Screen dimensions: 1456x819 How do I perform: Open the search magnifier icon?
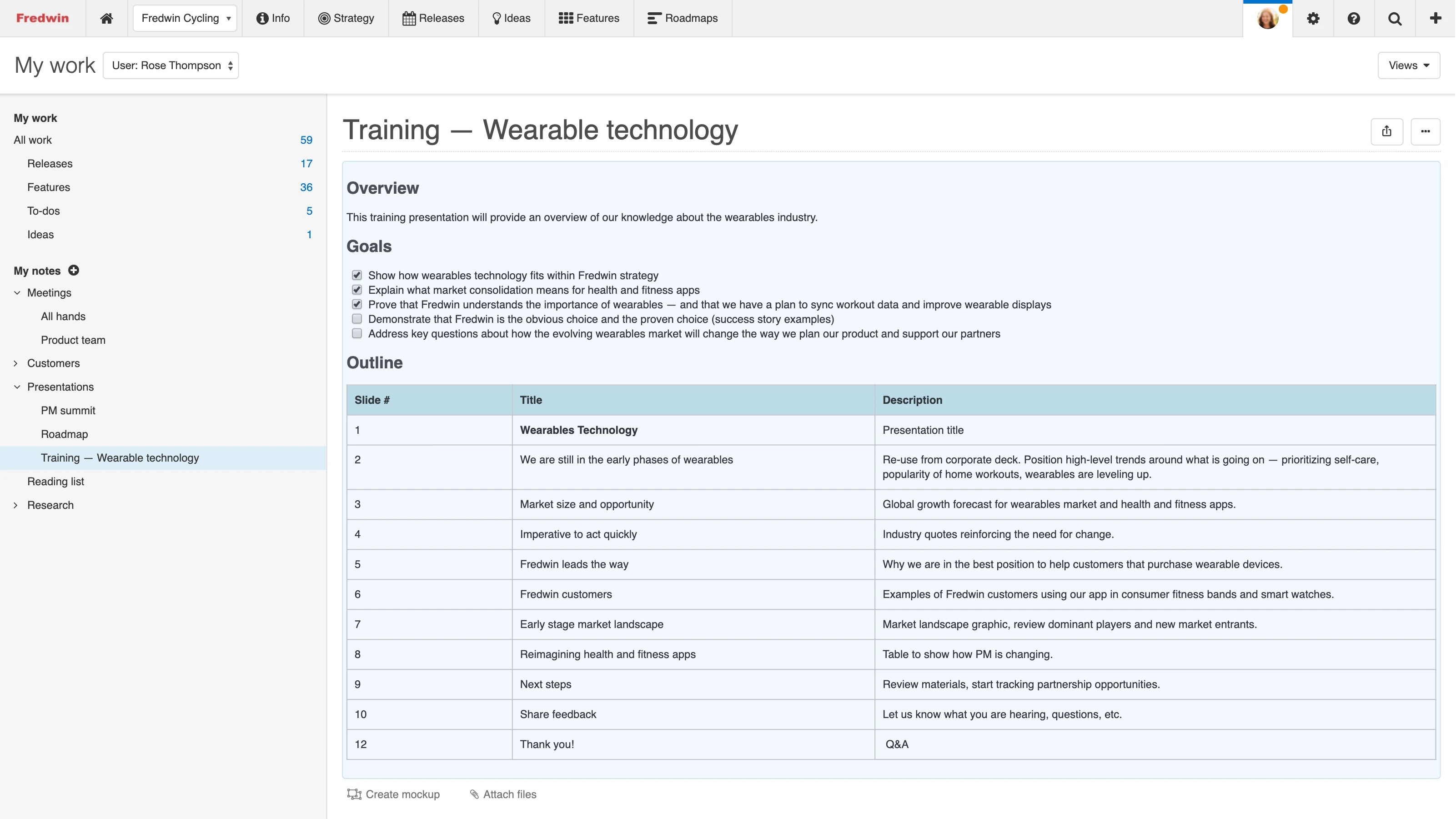pos(1395,18)
